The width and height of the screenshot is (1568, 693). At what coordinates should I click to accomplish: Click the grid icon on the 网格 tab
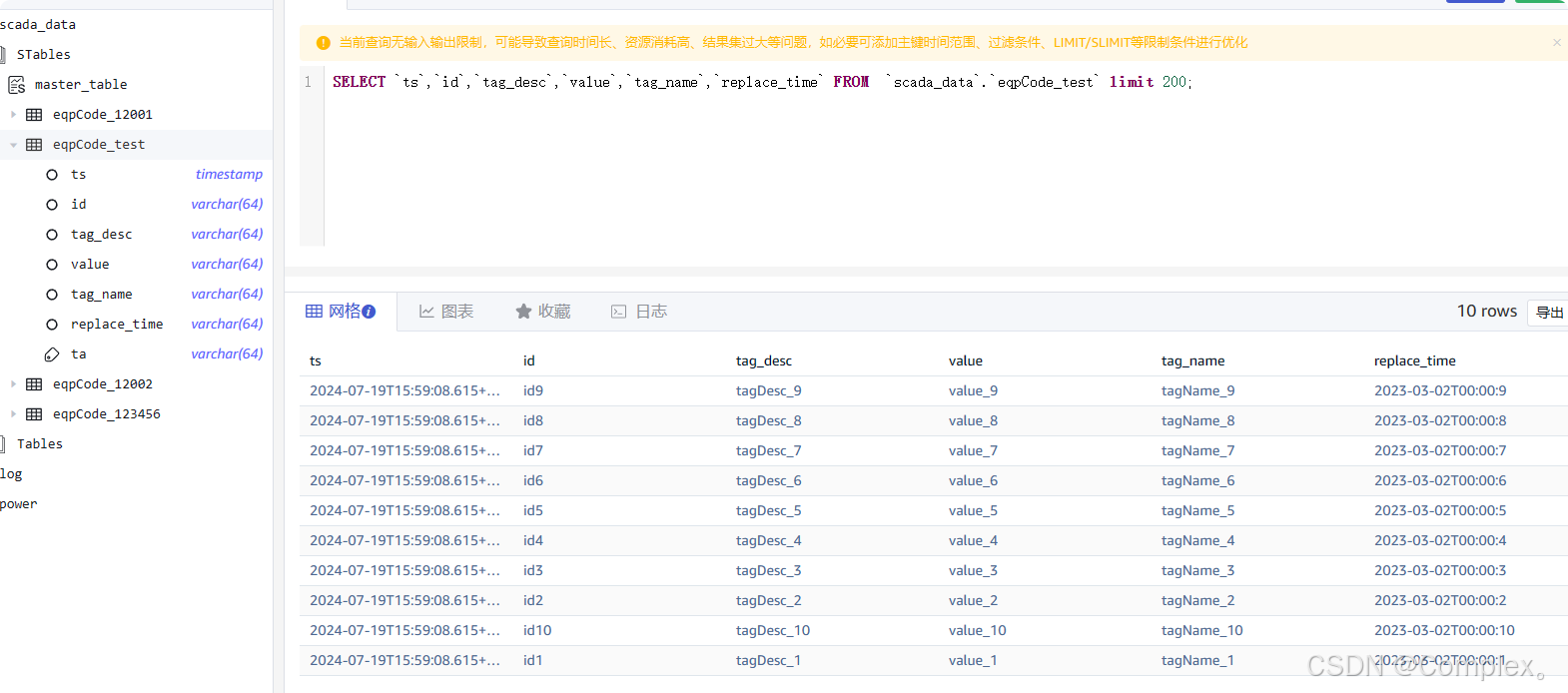(314, 312)
